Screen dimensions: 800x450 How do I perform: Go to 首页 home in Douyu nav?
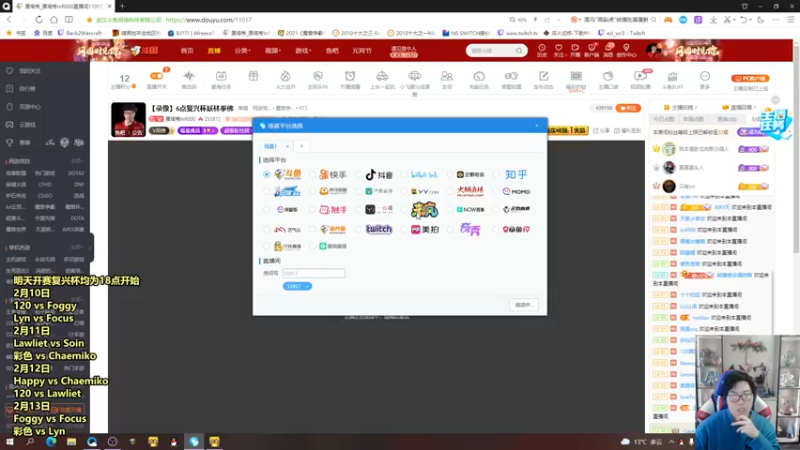(187, 51)
